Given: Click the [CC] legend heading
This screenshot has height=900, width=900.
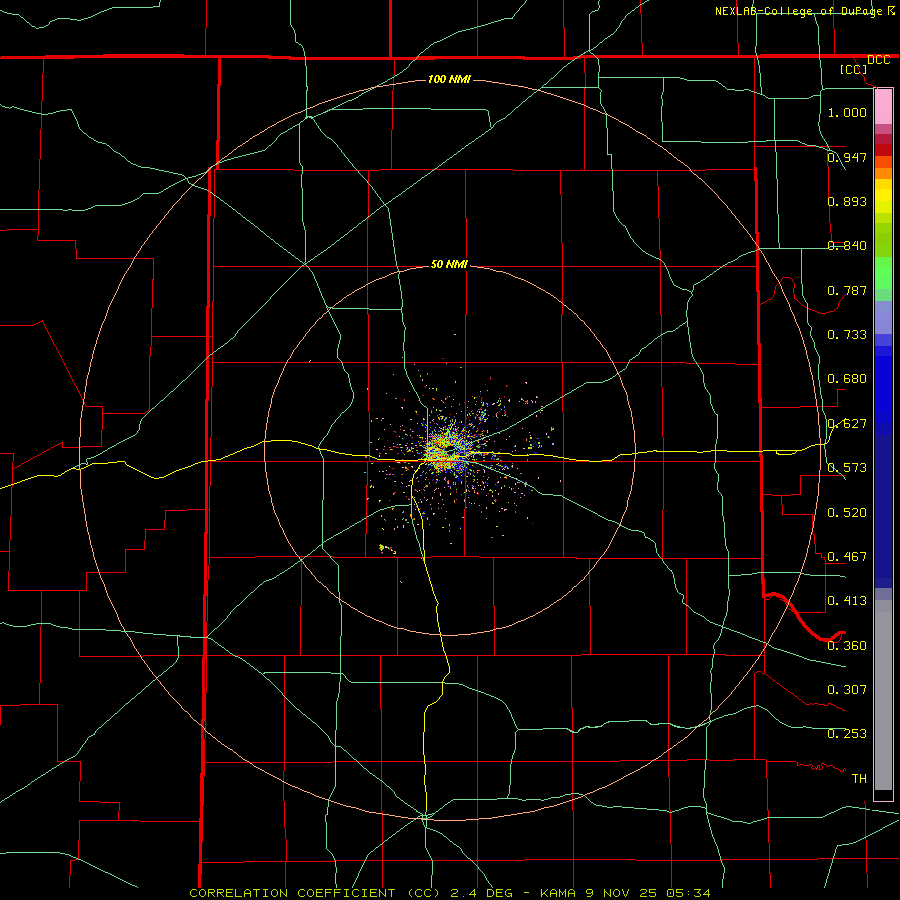Looking at the screenshot, I should pos(853,69).
